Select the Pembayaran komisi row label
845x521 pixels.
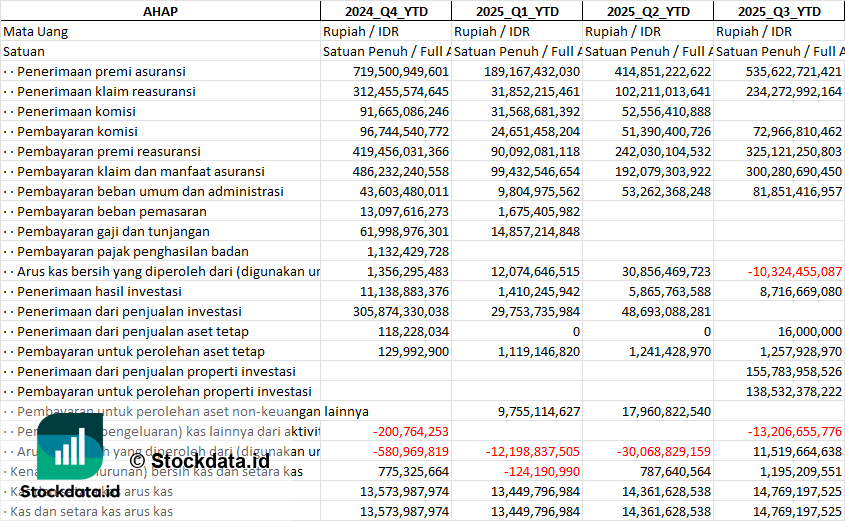click(77, 131)
